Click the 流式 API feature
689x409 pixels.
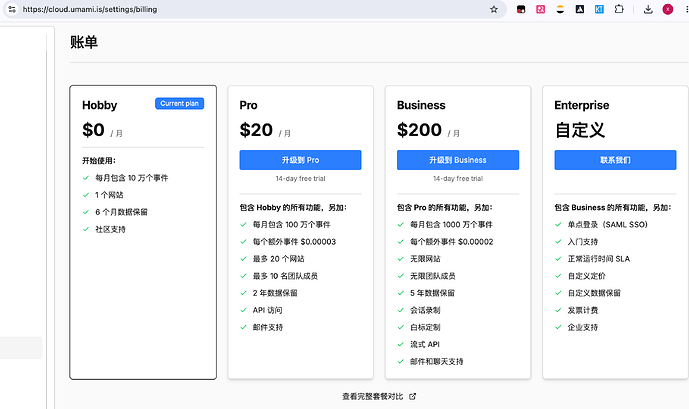tap(424, 344)
